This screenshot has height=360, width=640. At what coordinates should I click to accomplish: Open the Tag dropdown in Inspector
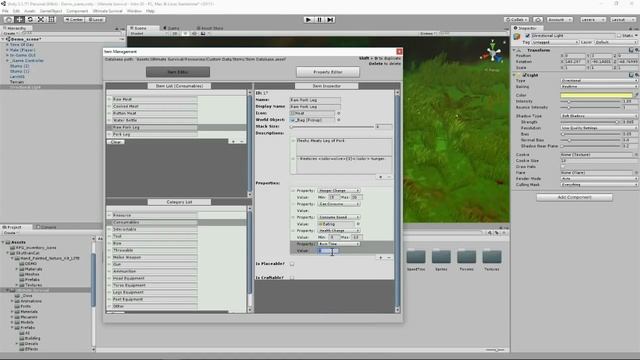click(556, 42)
